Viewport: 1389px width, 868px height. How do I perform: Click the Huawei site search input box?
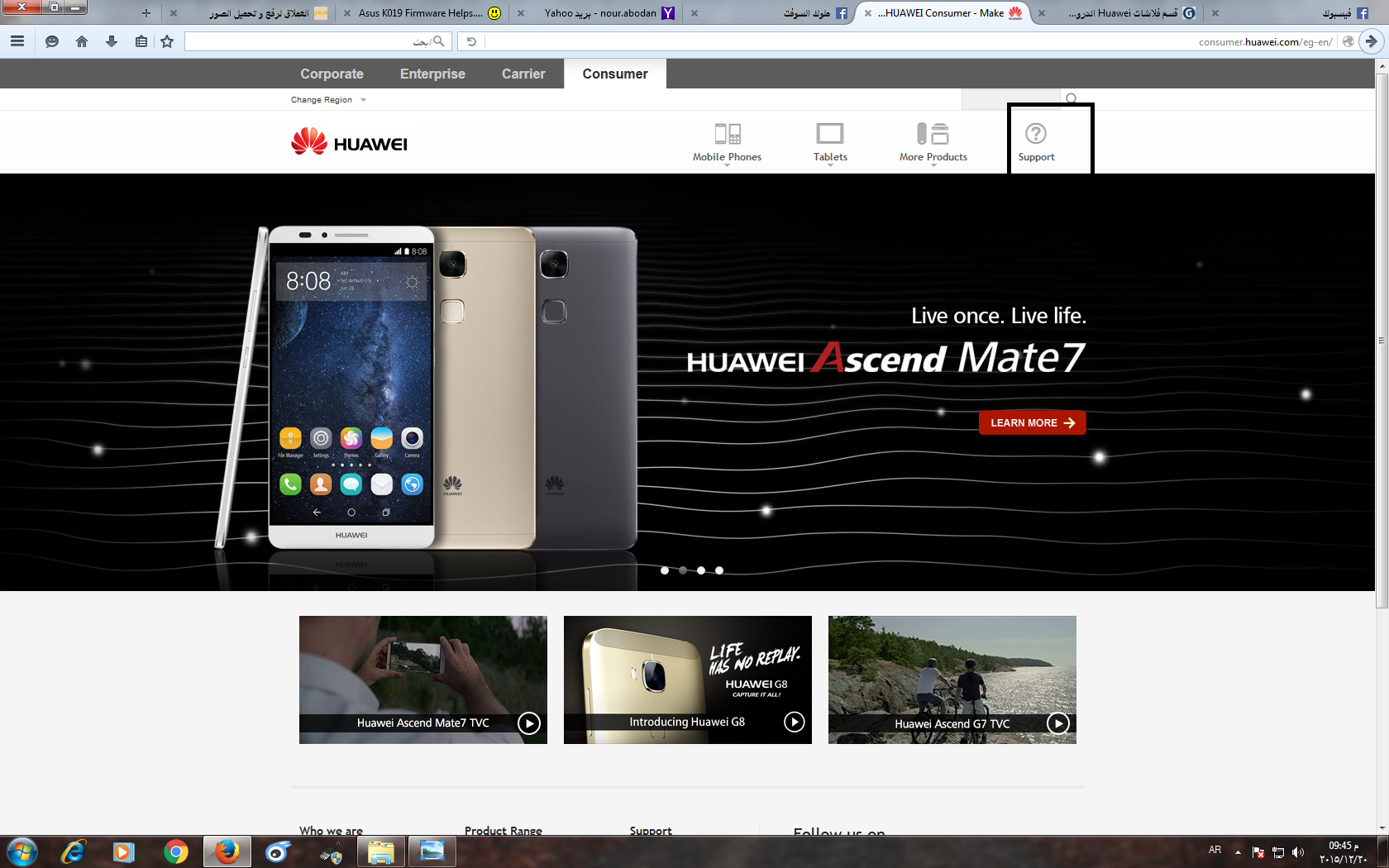pyautogui.click(x=1010, y=99)
